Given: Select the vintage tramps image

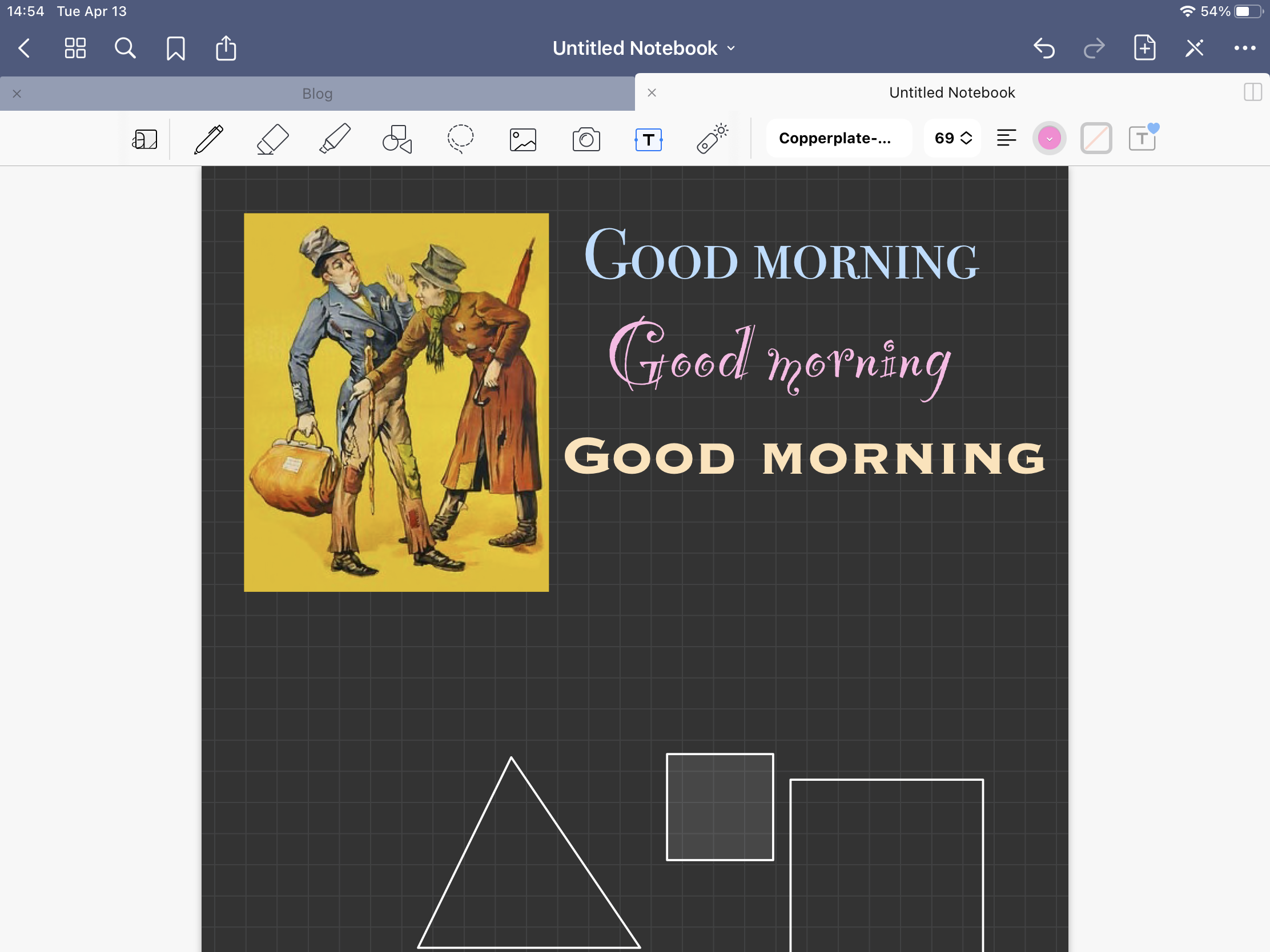Looking at the screenshot, I should click(x=396, y=402).
